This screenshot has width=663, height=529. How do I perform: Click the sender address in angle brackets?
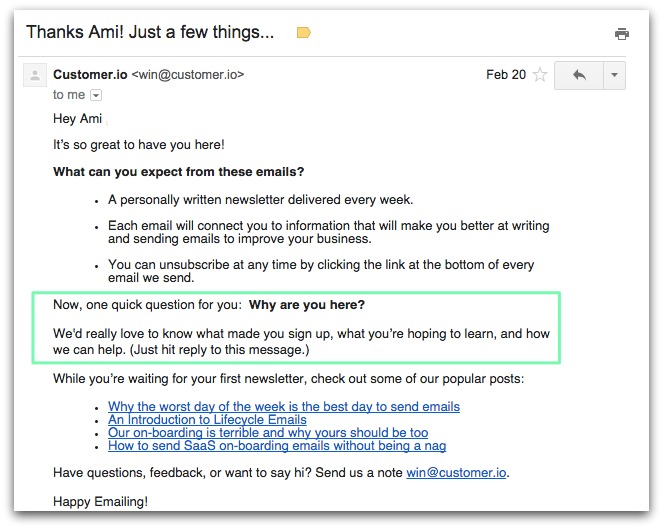pyautogui.click(x=188, y=75)
